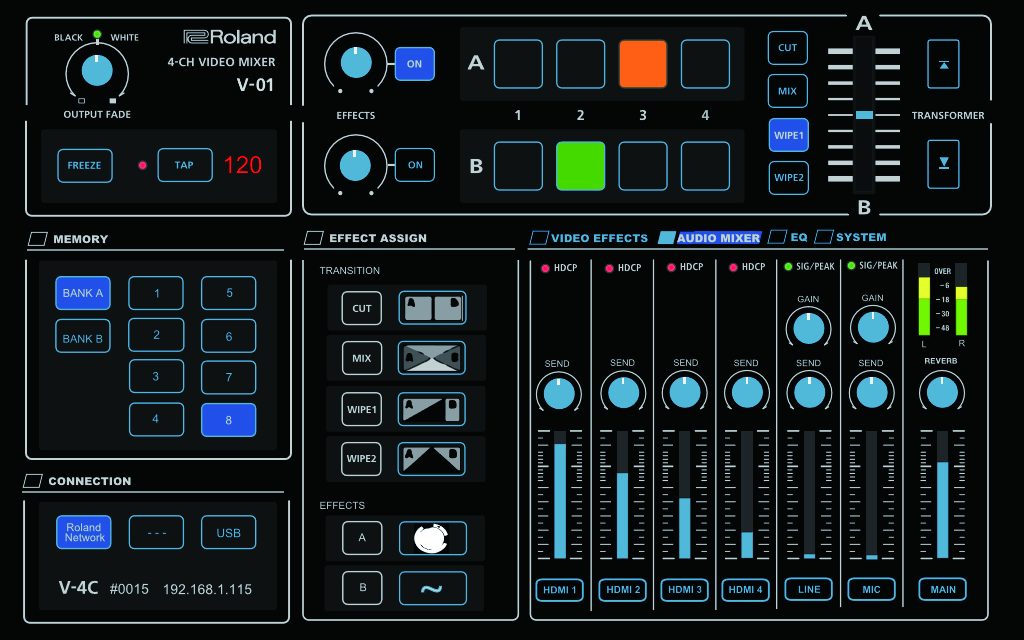Screen dimensions: 1024x640
Task: Select input 4 on bus B
Action: tap(705, 166)
